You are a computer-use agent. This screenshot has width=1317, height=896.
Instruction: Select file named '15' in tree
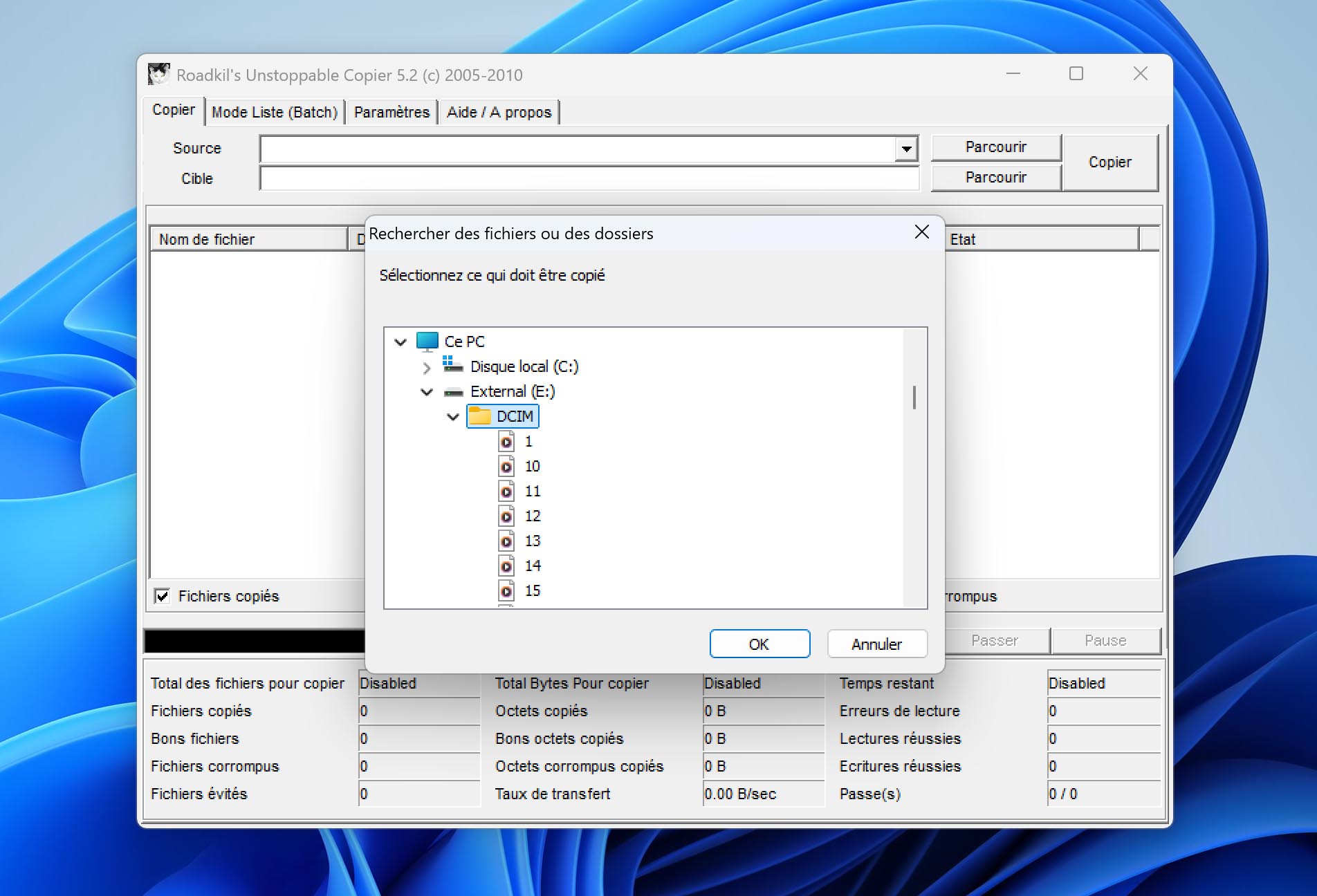click(x=532, y=590)
